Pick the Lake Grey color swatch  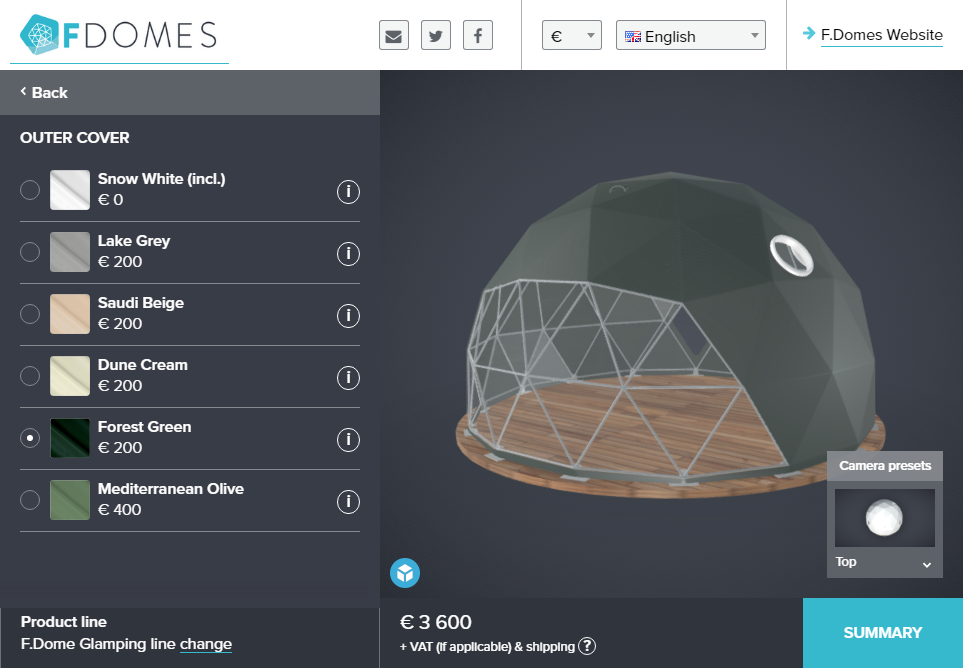coord(70,252)
